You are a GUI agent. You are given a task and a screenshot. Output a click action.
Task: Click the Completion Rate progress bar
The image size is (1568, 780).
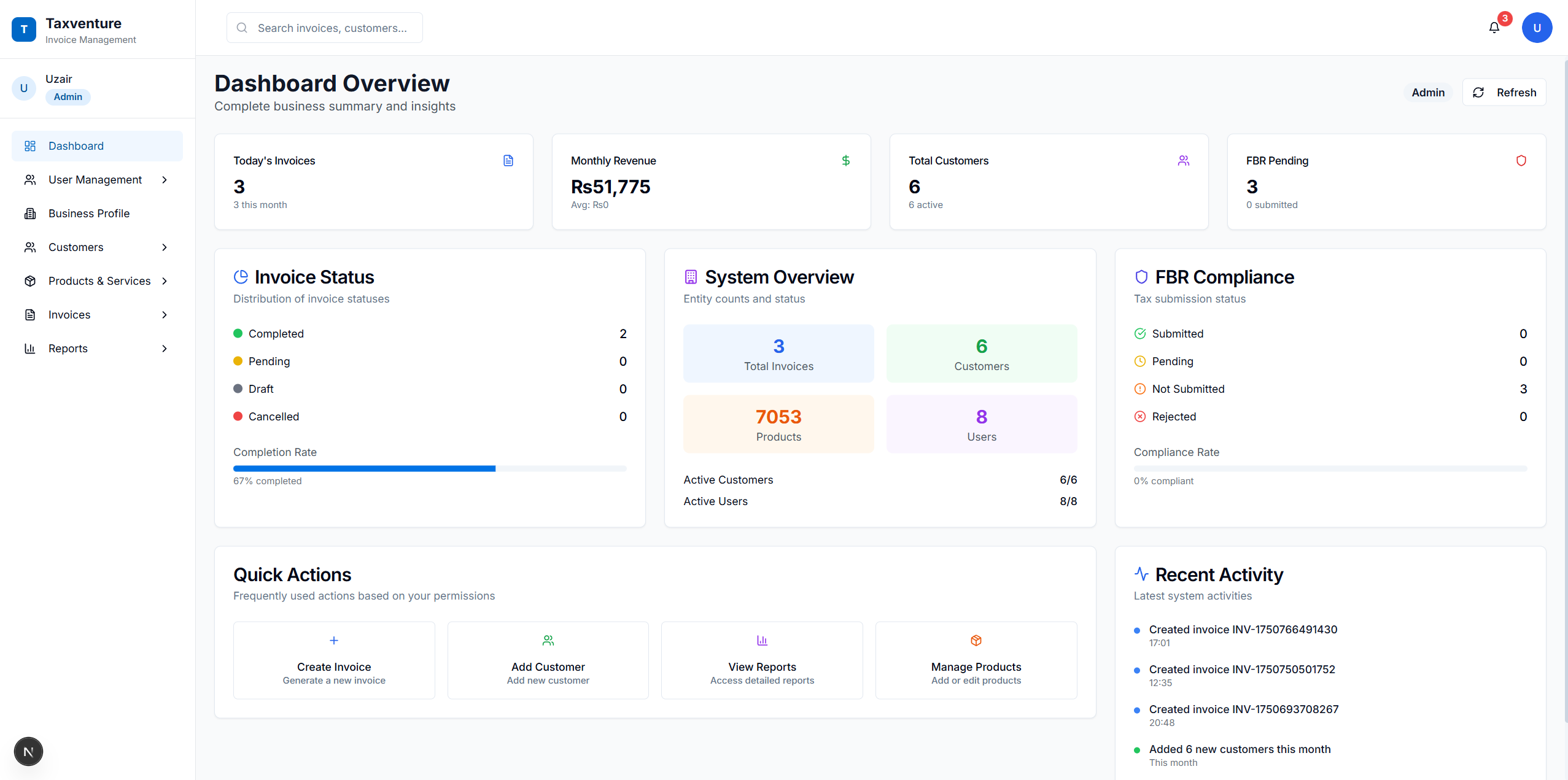pyautogui.click(x=430, y=468)
